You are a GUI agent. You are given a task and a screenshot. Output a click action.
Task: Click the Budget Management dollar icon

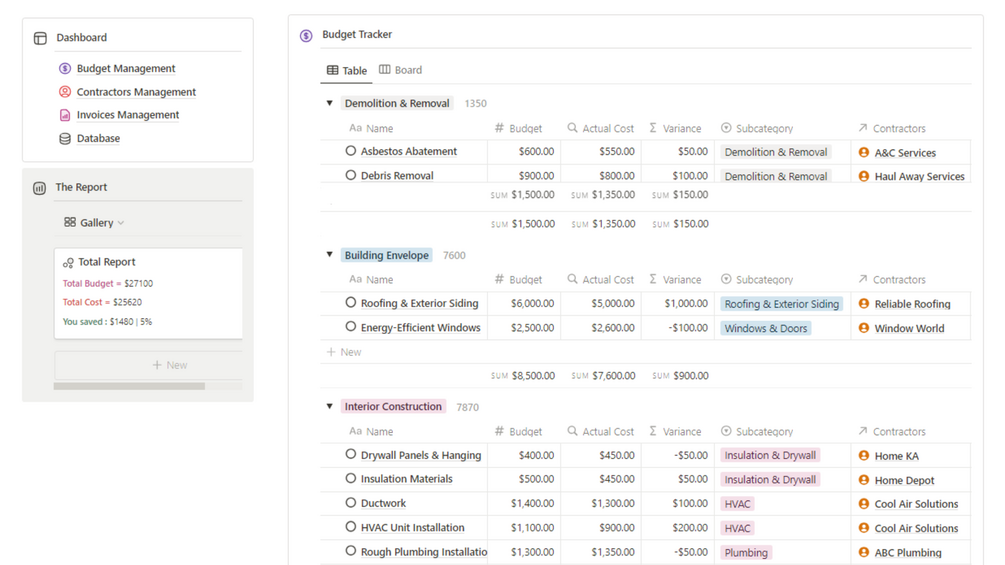coord(65,69)
